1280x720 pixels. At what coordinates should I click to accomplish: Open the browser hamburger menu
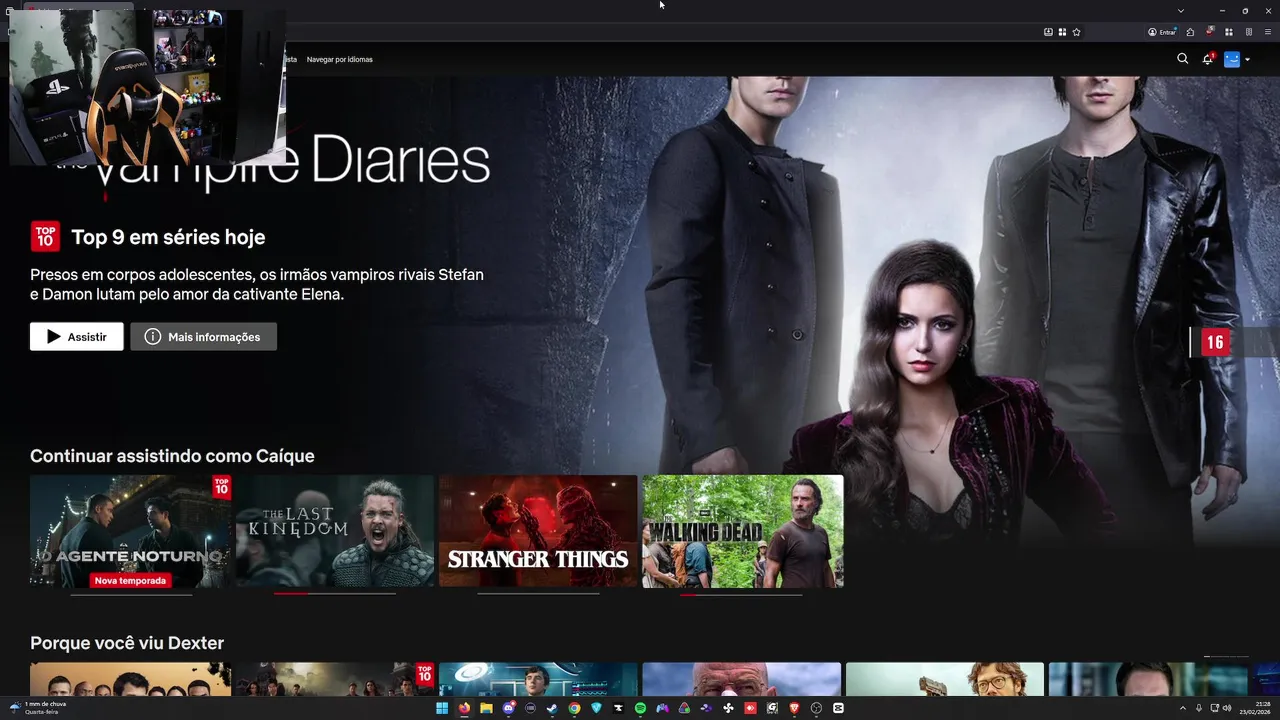(1268, 32)
